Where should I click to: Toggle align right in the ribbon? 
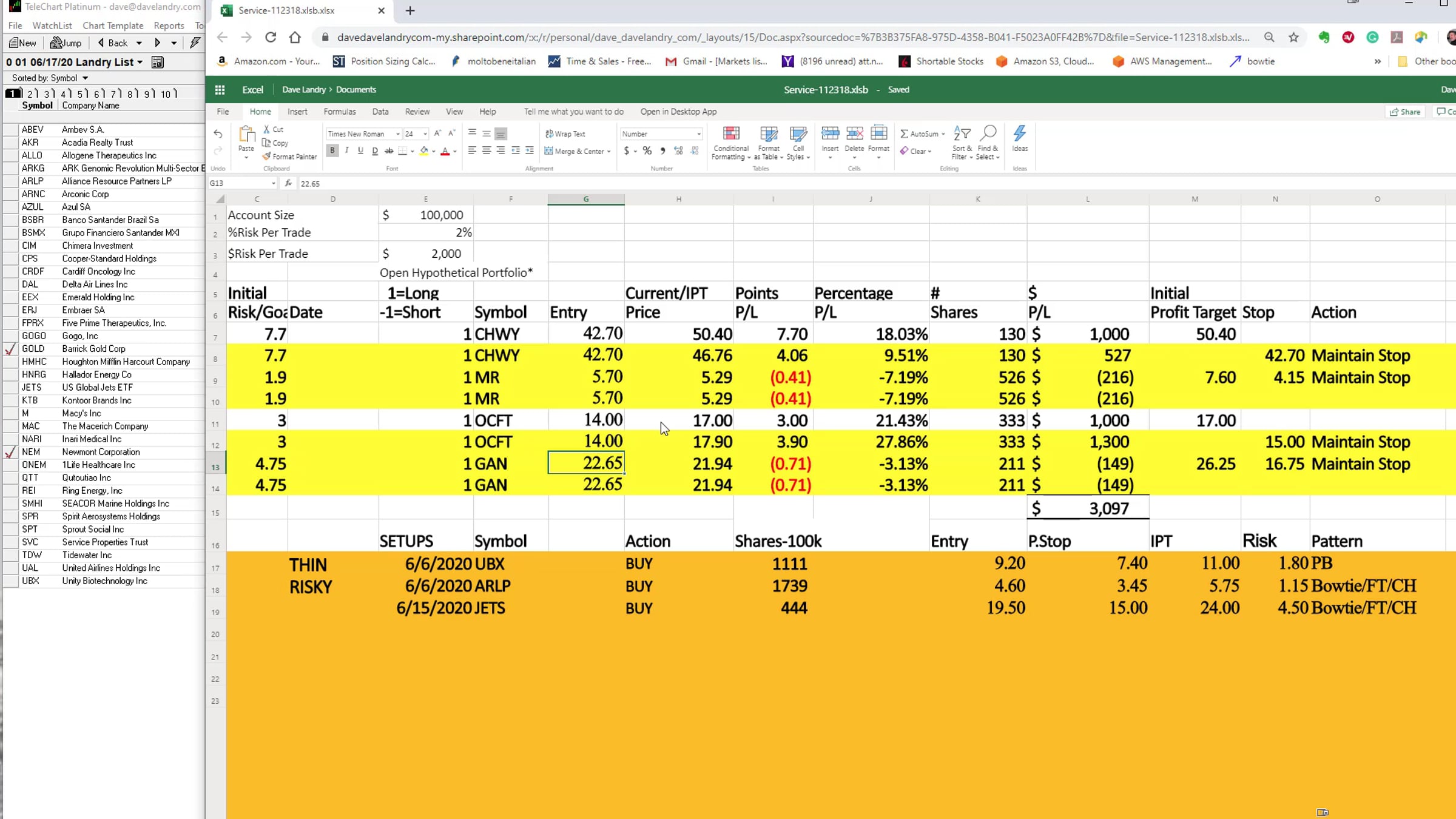pyautogui.click(x=500, y=150)
